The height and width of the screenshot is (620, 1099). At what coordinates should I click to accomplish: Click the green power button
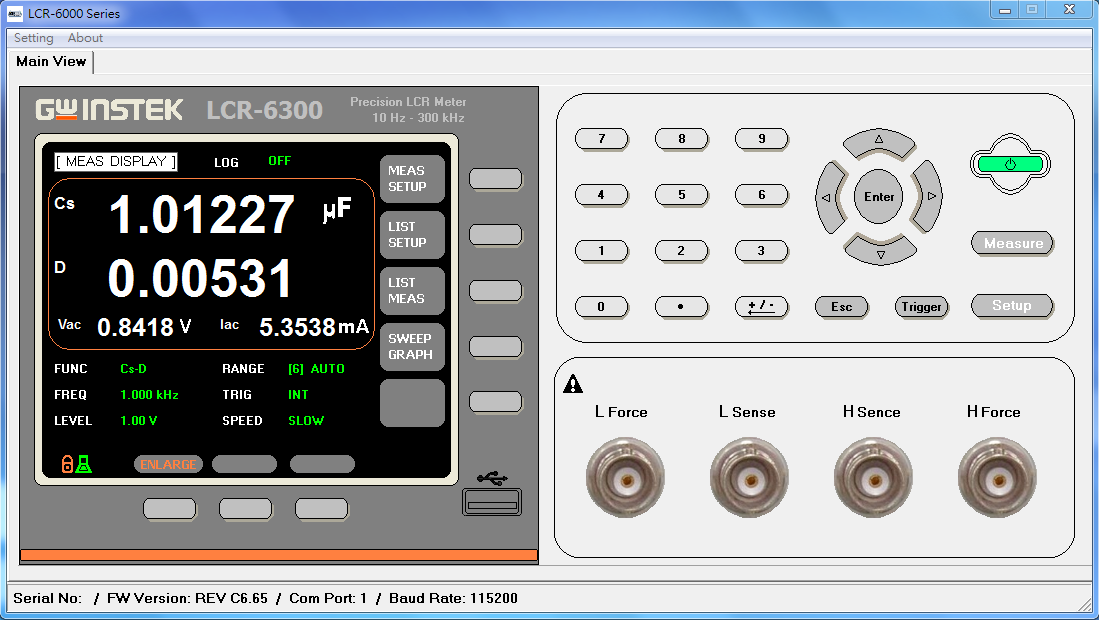point(1010,165)
